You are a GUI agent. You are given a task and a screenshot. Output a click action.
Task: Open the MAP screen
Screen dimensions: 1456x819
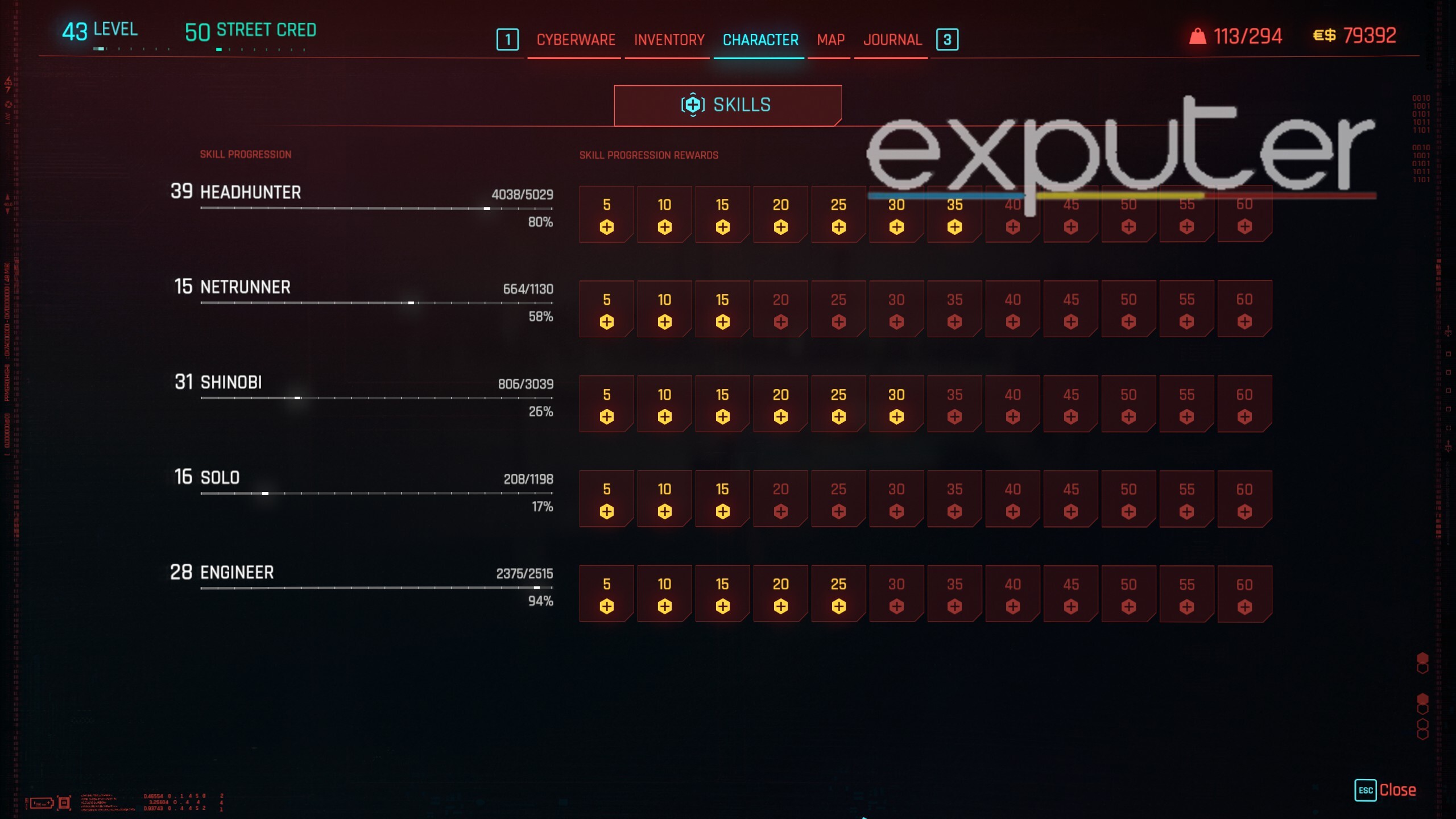click(831, 39)
